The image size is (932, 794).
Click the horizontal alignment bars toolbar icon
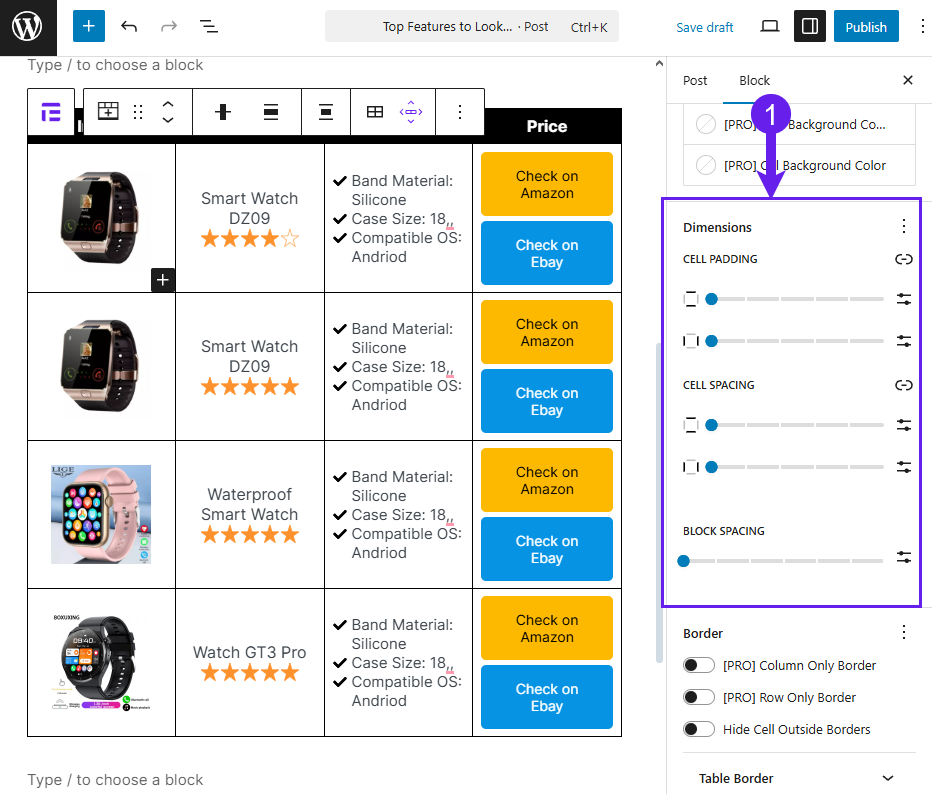[271, 112]
